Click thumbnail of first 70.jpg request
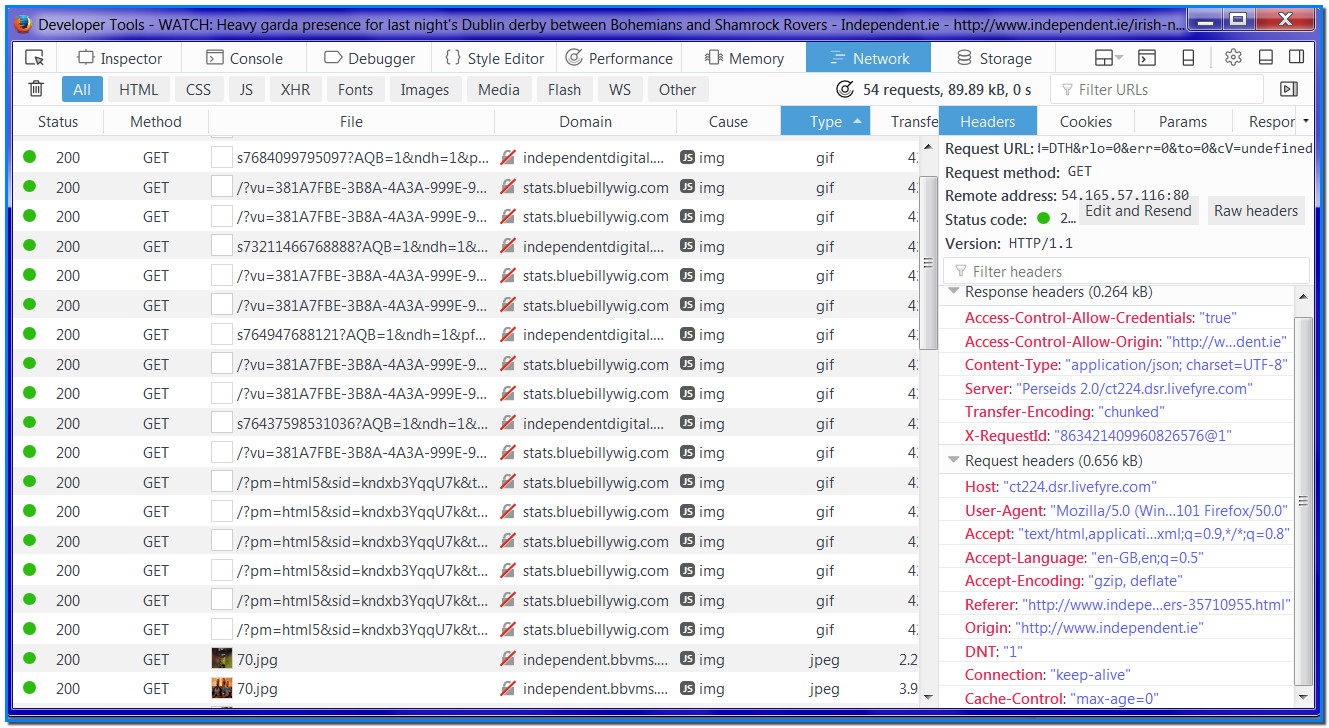The height and width of the screenshot is (728, 1329). (x=222, y=659)
